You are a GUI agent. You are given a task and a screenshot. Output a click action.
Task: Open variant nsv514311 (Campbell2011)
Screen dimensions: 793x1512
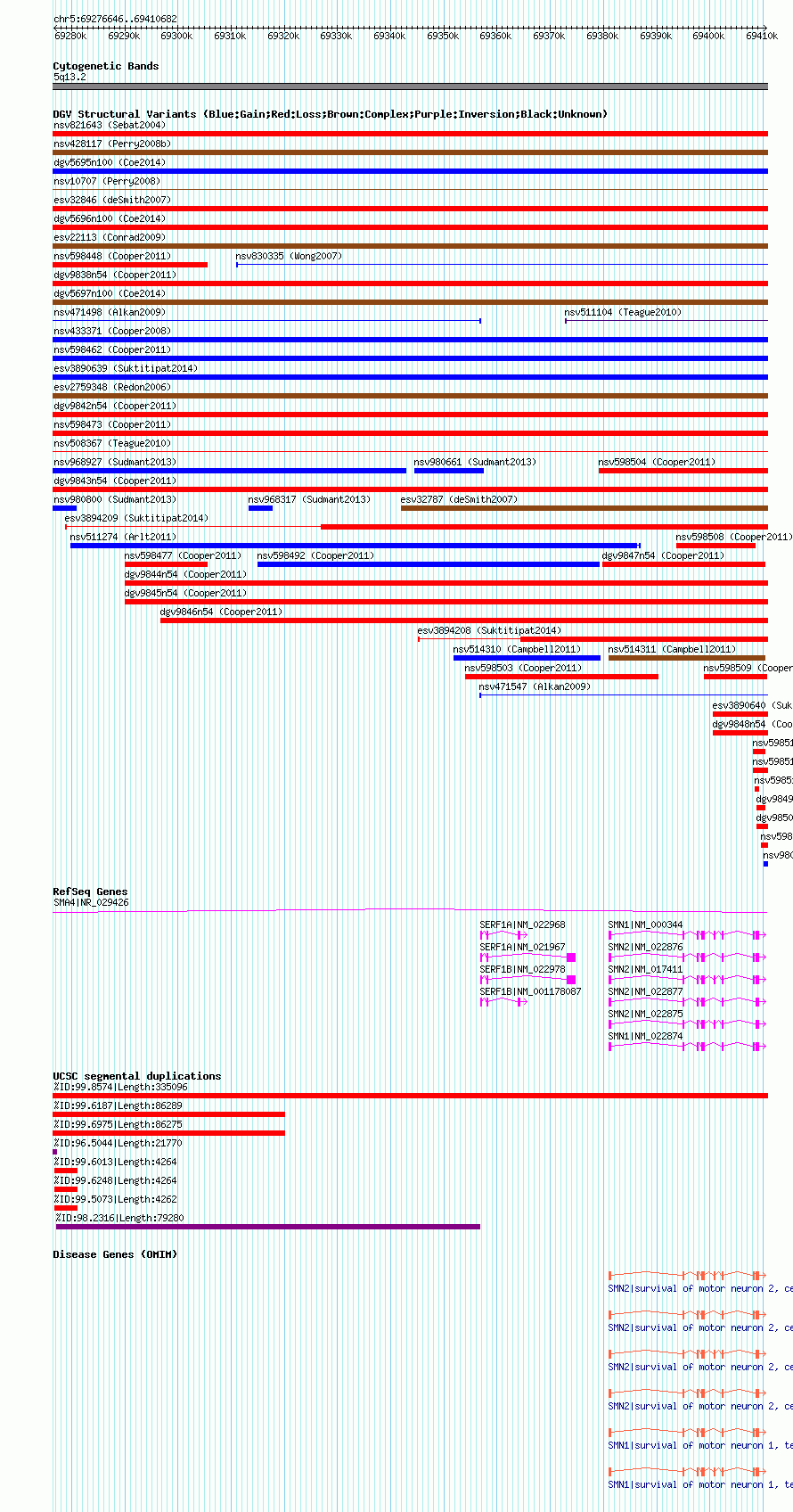coord(672,649)
